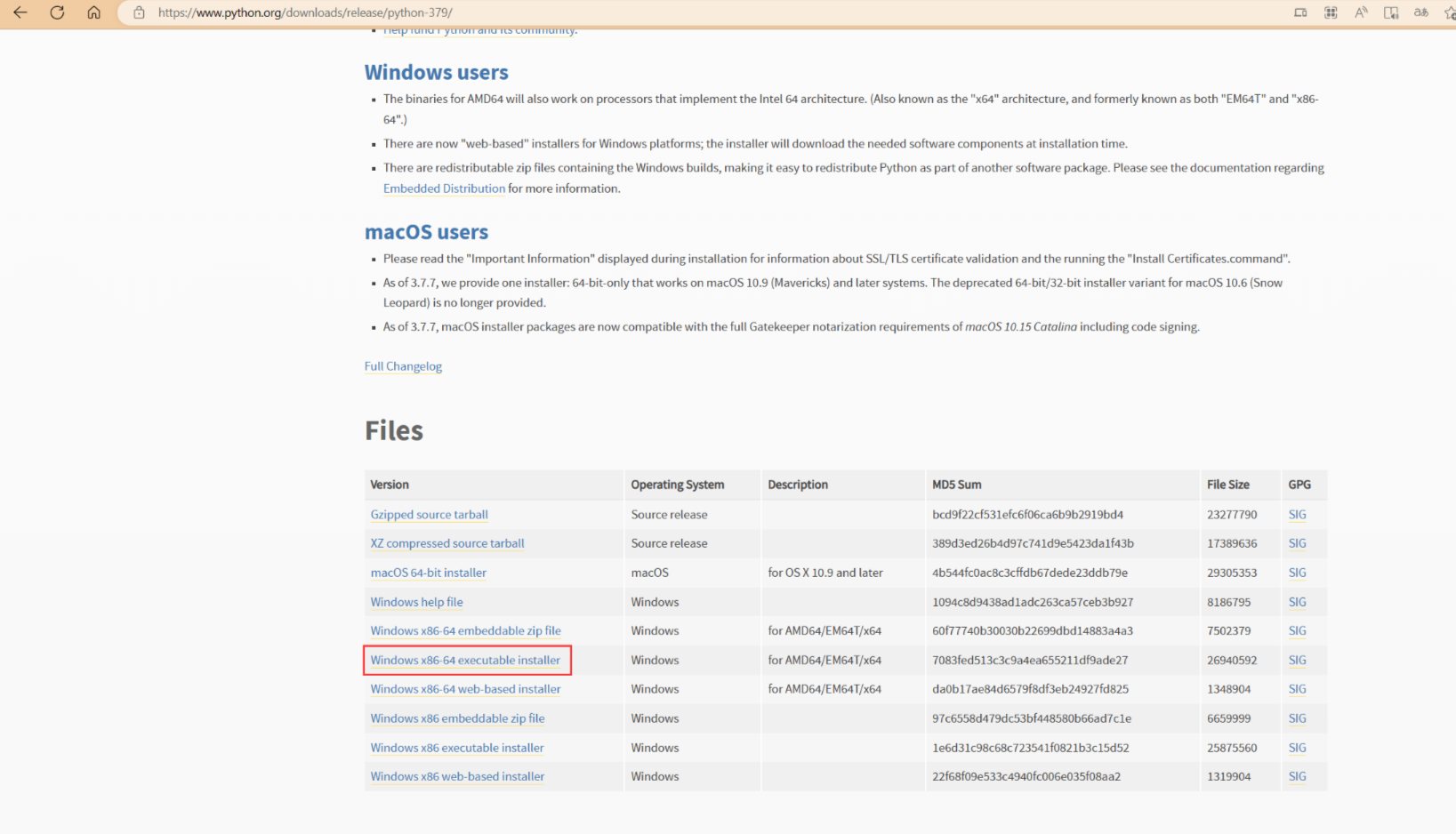Click the Read aloud icon
Viewport: 1456px width, 834px height.
1361,12
